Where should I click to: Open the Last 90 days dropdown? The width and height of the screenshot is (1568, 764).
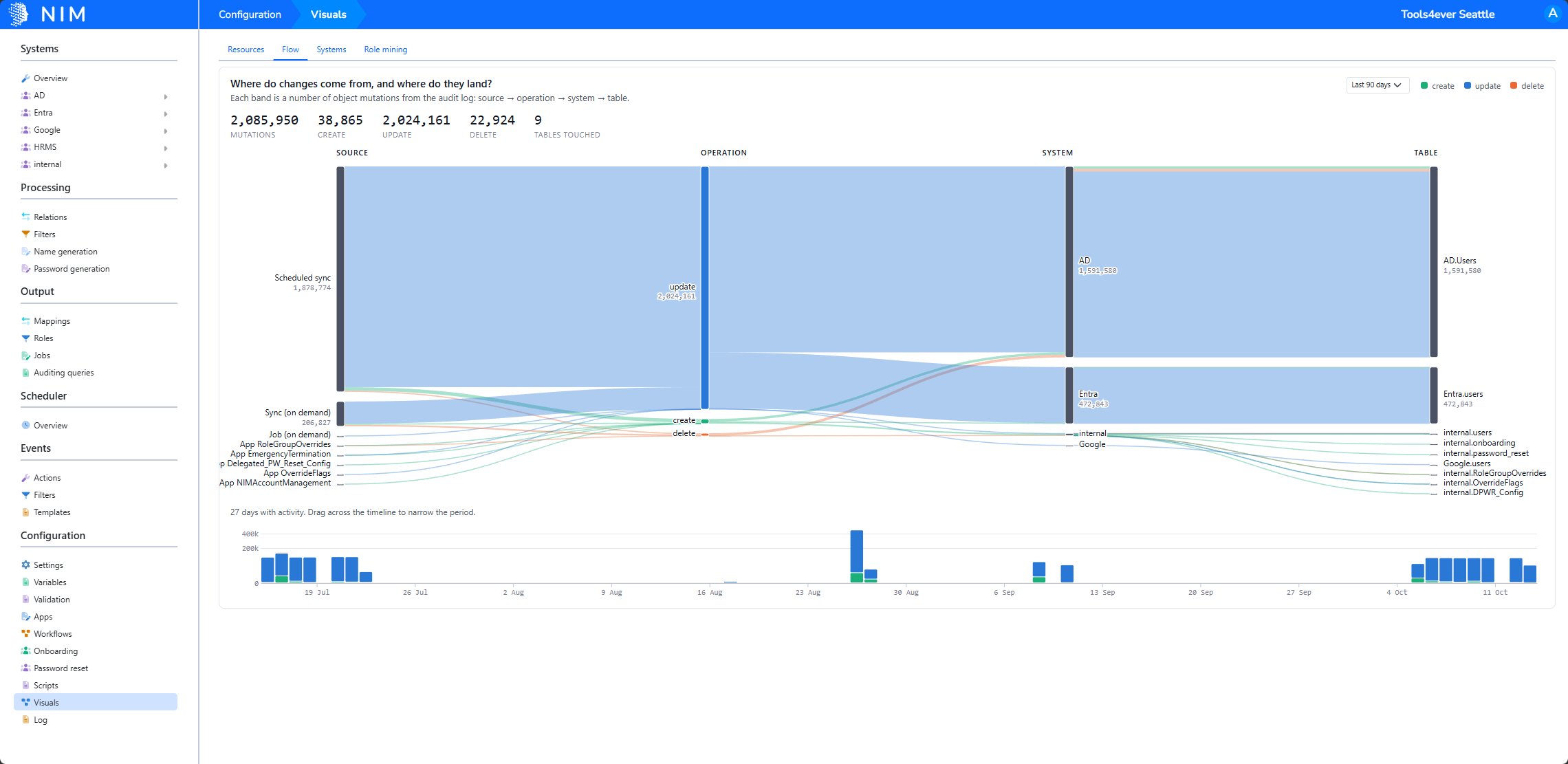[x=1378, y=85]
